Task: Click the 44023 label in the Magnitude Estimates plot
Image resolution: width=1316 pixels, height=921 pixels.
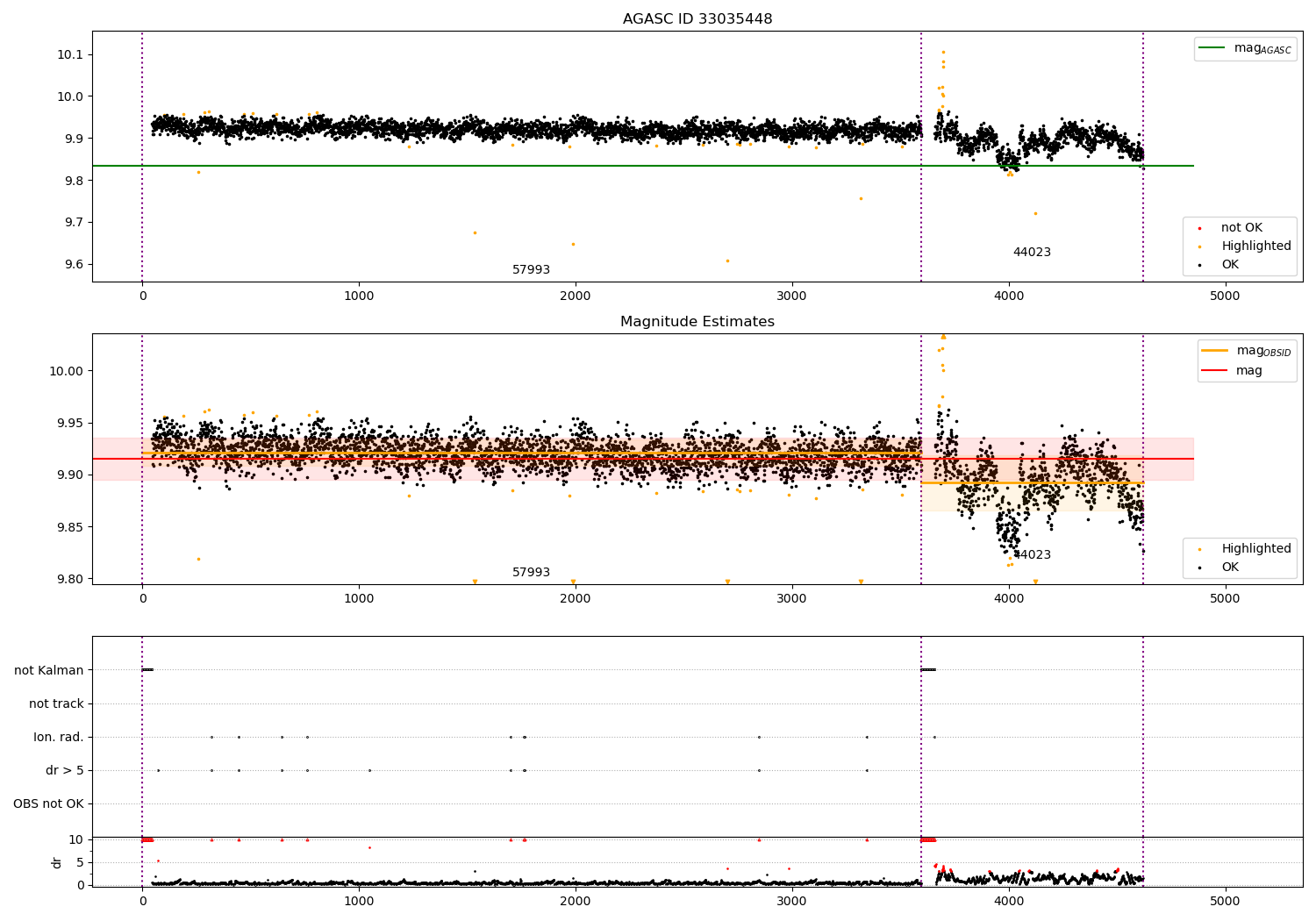Action: click(x=1032, y=555)
